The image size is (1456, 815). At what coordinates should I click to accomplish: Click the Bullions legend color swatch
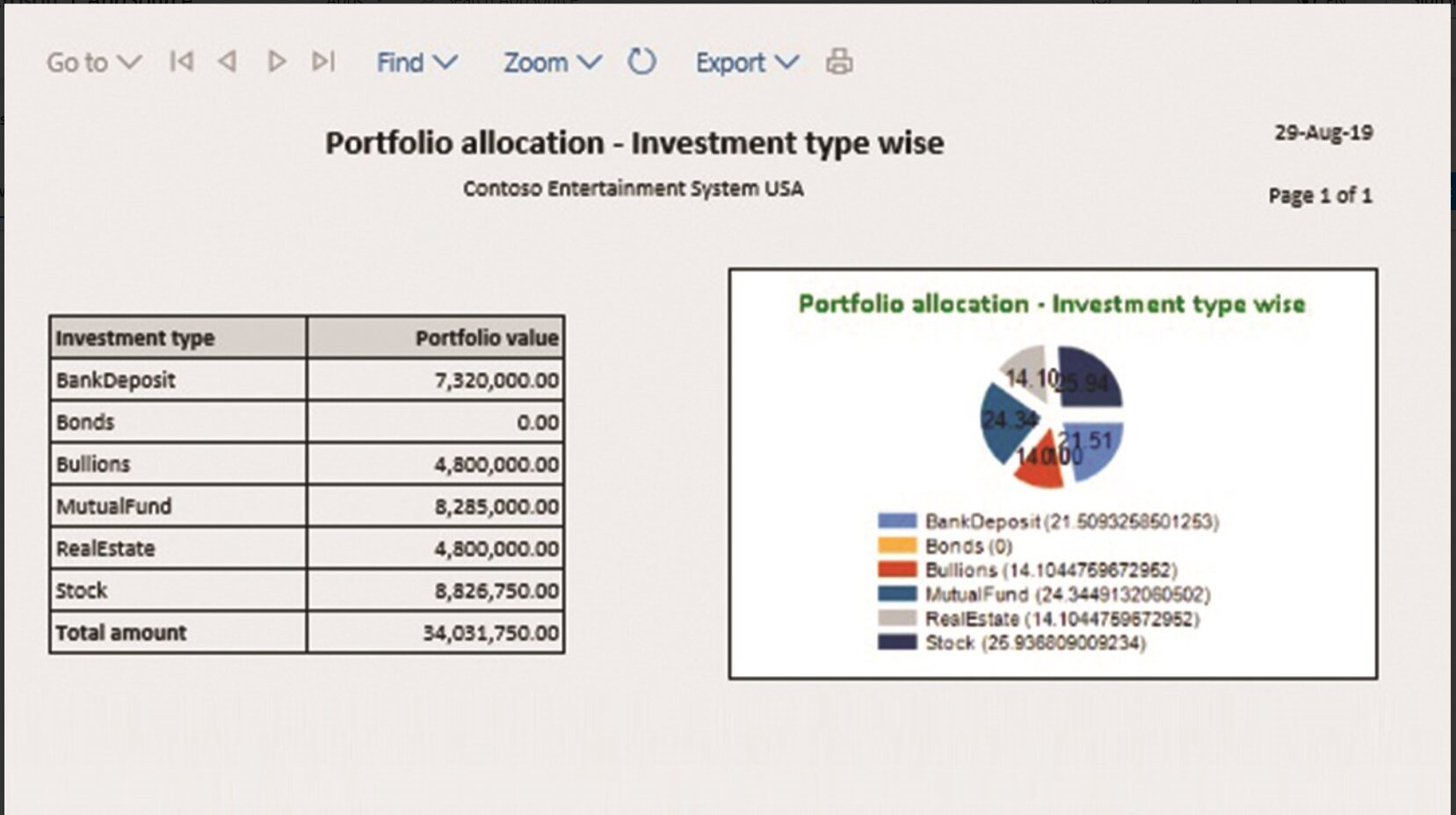[896, 570]
